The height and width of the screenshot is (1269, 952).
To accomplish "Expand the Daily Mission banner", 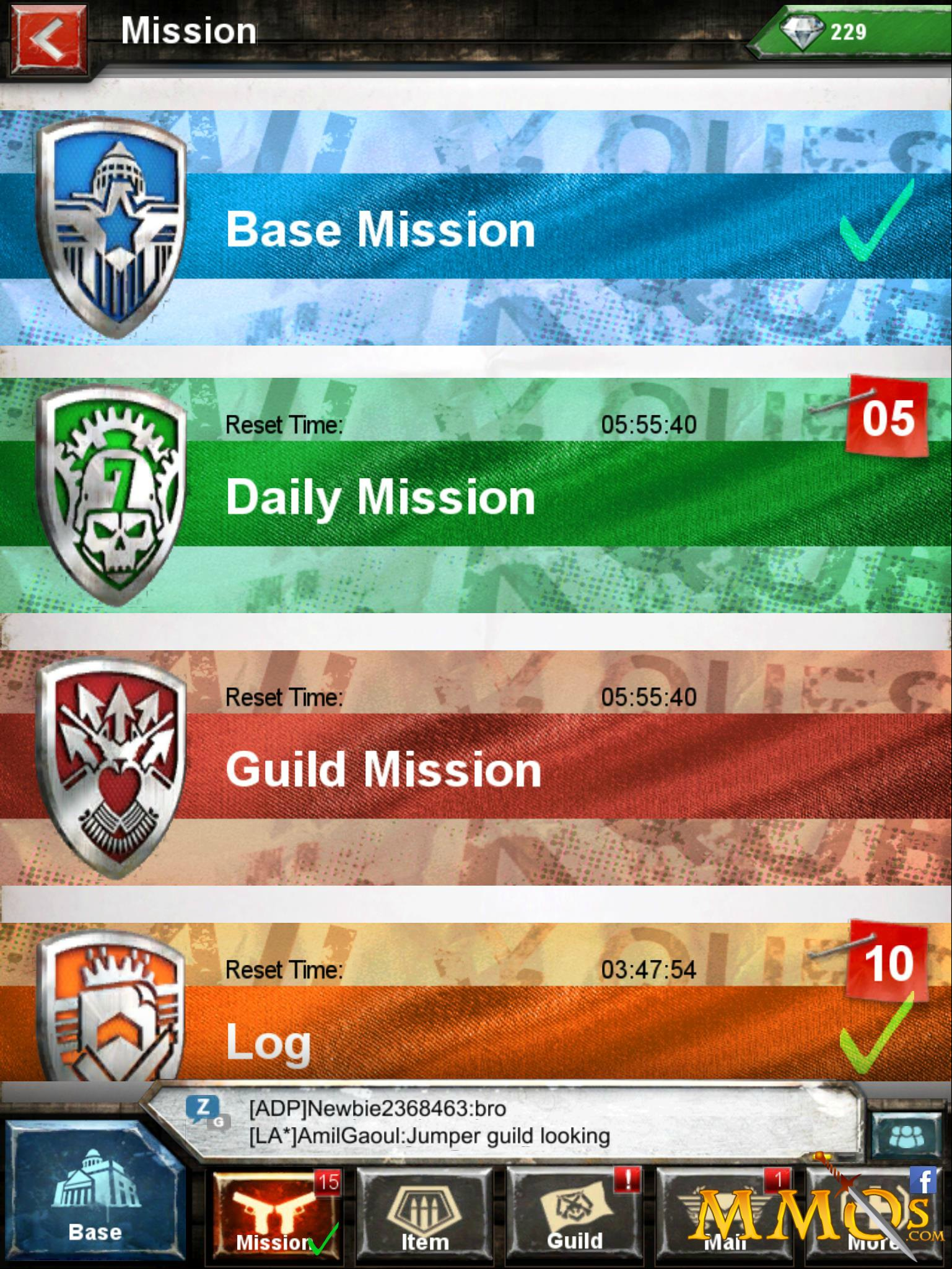I will tap(476, 495).
